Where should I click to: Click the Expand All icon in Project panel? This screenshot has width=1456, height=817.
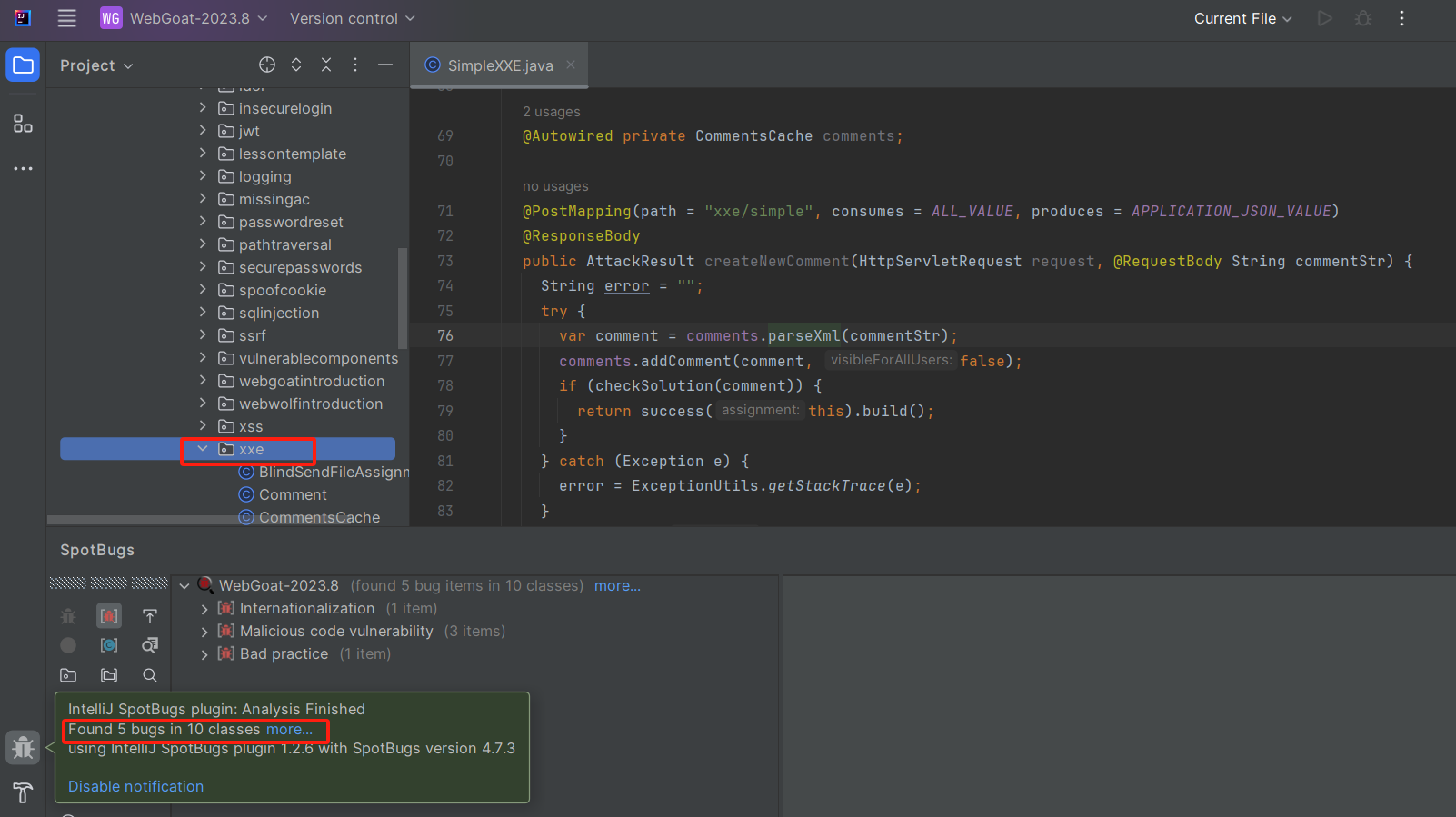click(x=296, y=65)
